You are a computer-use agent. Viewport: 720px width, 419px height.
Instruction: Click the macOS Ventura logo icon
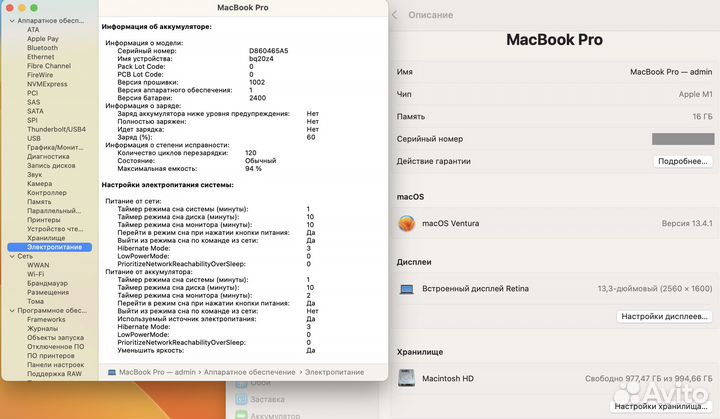pyautogui.click(x=406, y=224)
